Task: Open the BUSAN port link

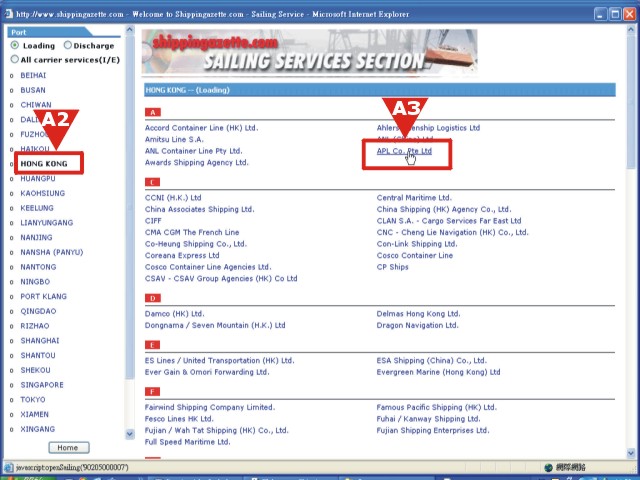Action: 33,90
